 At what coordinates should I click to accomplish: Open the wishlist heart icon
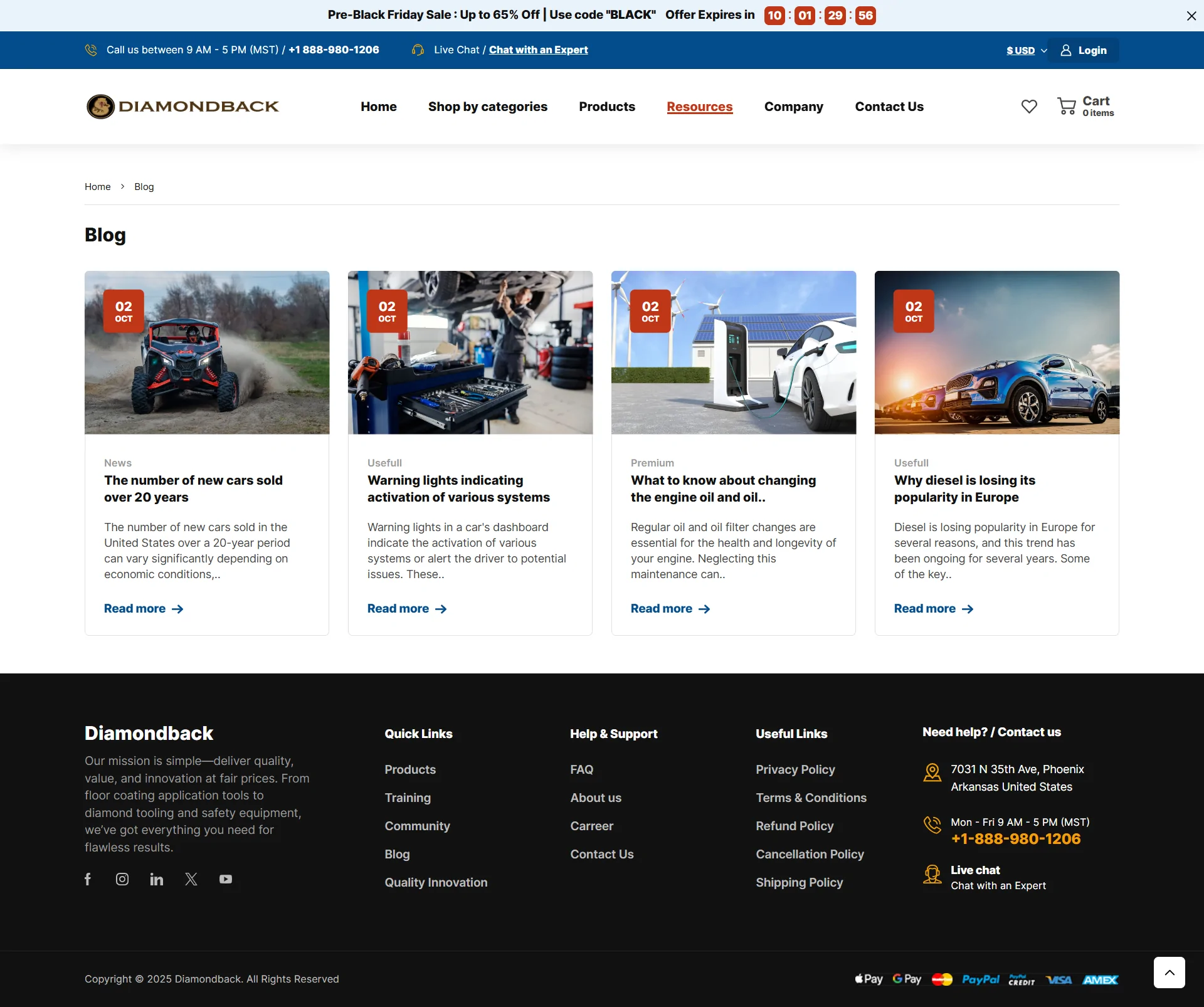pos(1029,107)
